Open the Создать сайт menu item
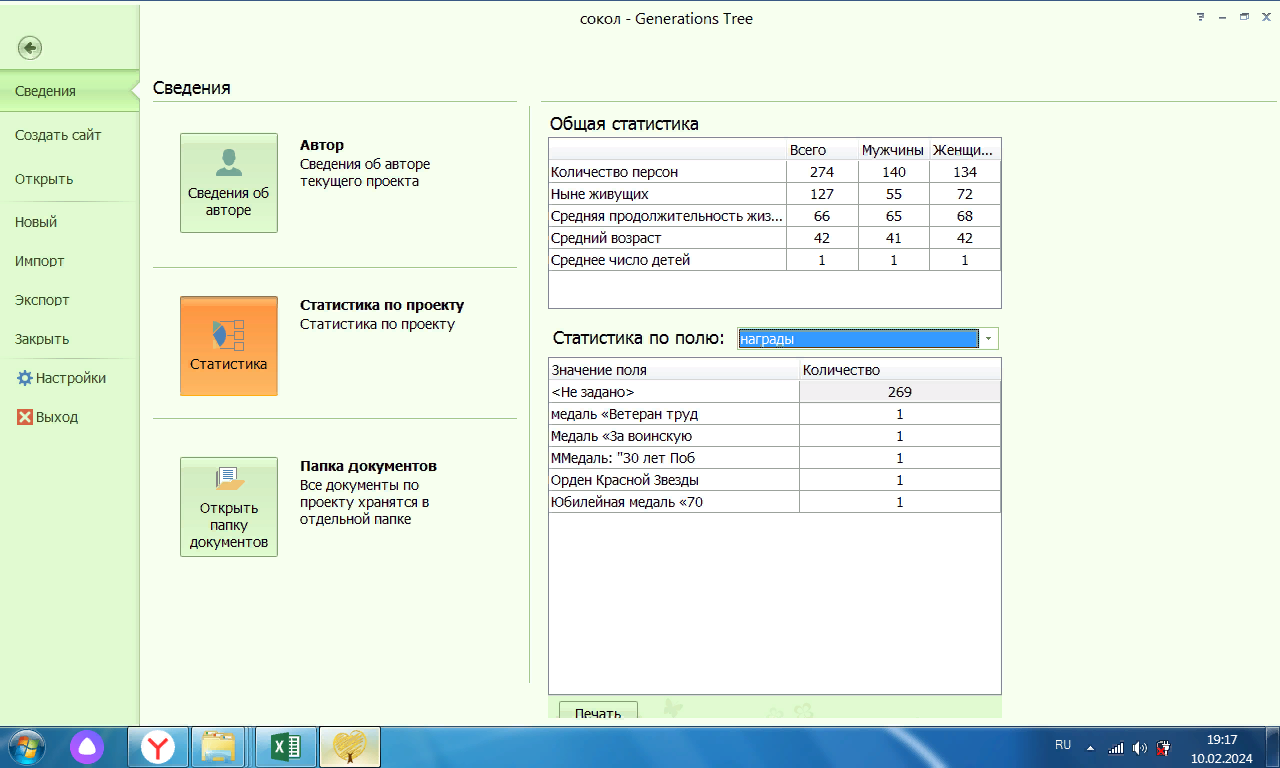Viewport: 1280px width, 768px height. 58,135
